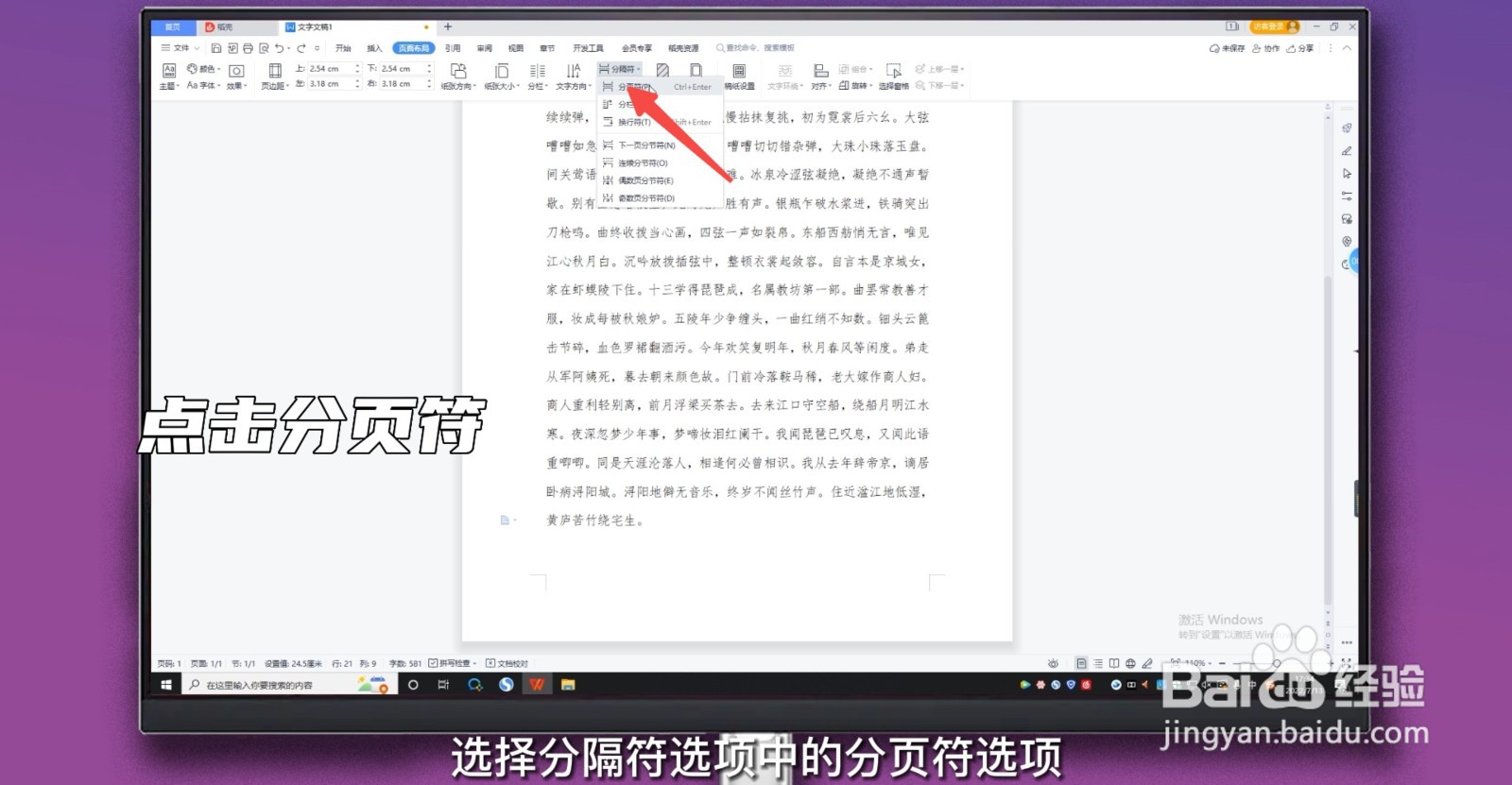Expand the 文件 (File) menu arrow
This screenshot has height=785, width=1512.
(197, 48)
